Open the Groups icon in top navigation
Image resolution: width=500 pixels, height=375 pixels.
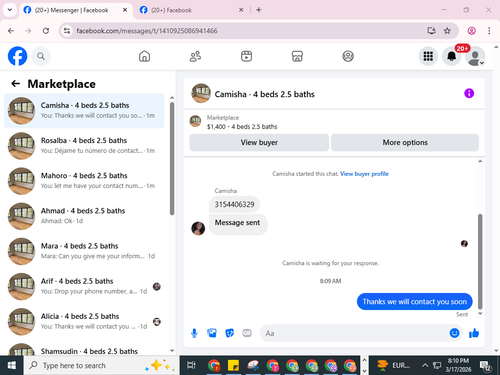click(348, 56)
